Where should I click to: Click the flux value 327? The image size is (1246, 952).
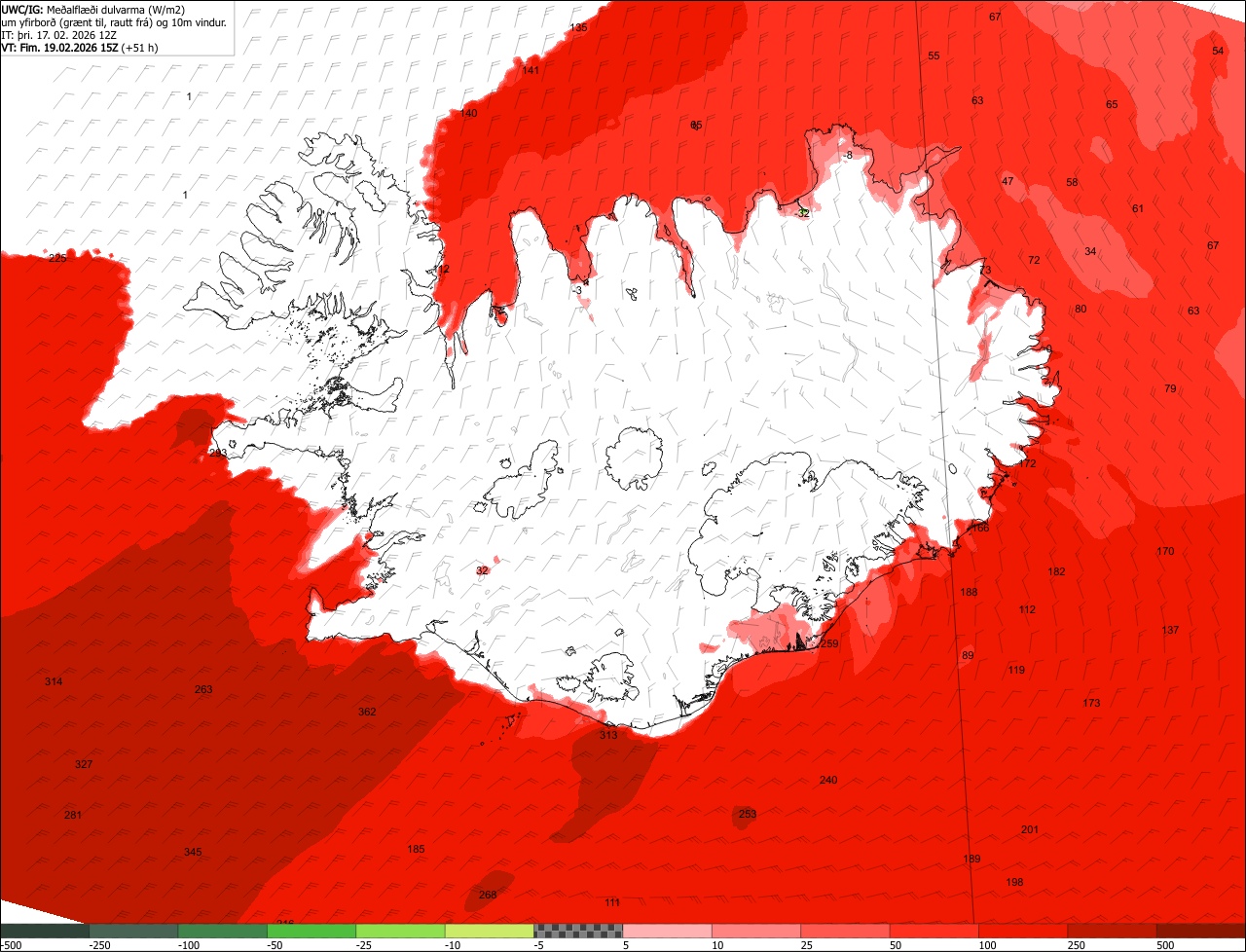pos(84,764)
